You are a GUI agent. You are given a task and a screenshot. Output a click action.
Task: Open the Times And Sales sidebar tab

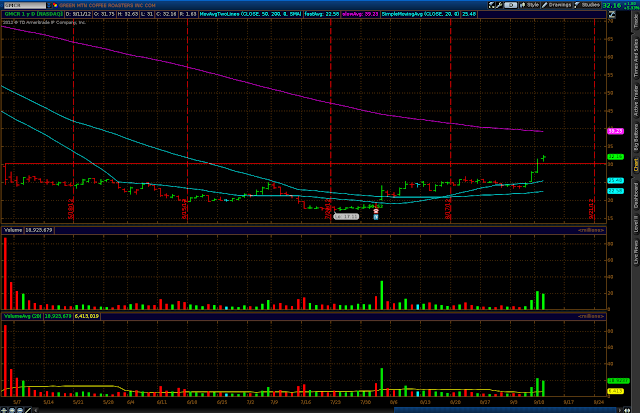(x=636, y=58)
